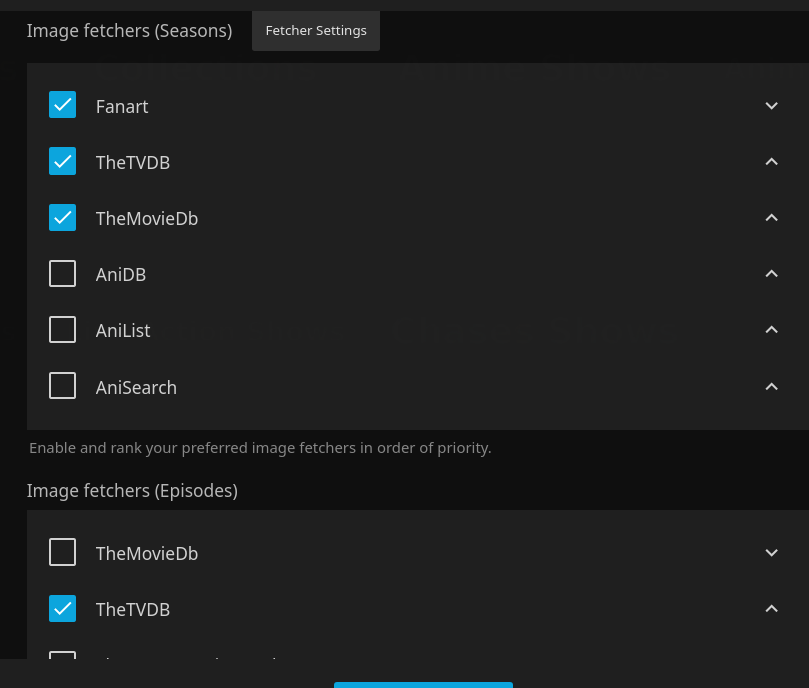Move AniSearch up in priority
Viewport: 809px width, 688px height.
coord(771,387)
